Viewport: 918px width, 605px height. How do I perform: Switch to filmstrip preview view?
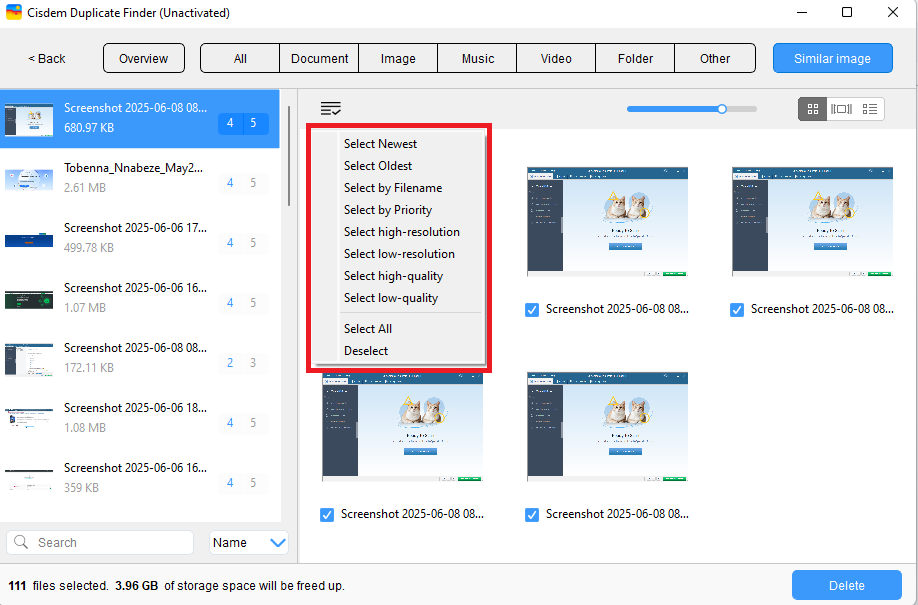point(841,109)
